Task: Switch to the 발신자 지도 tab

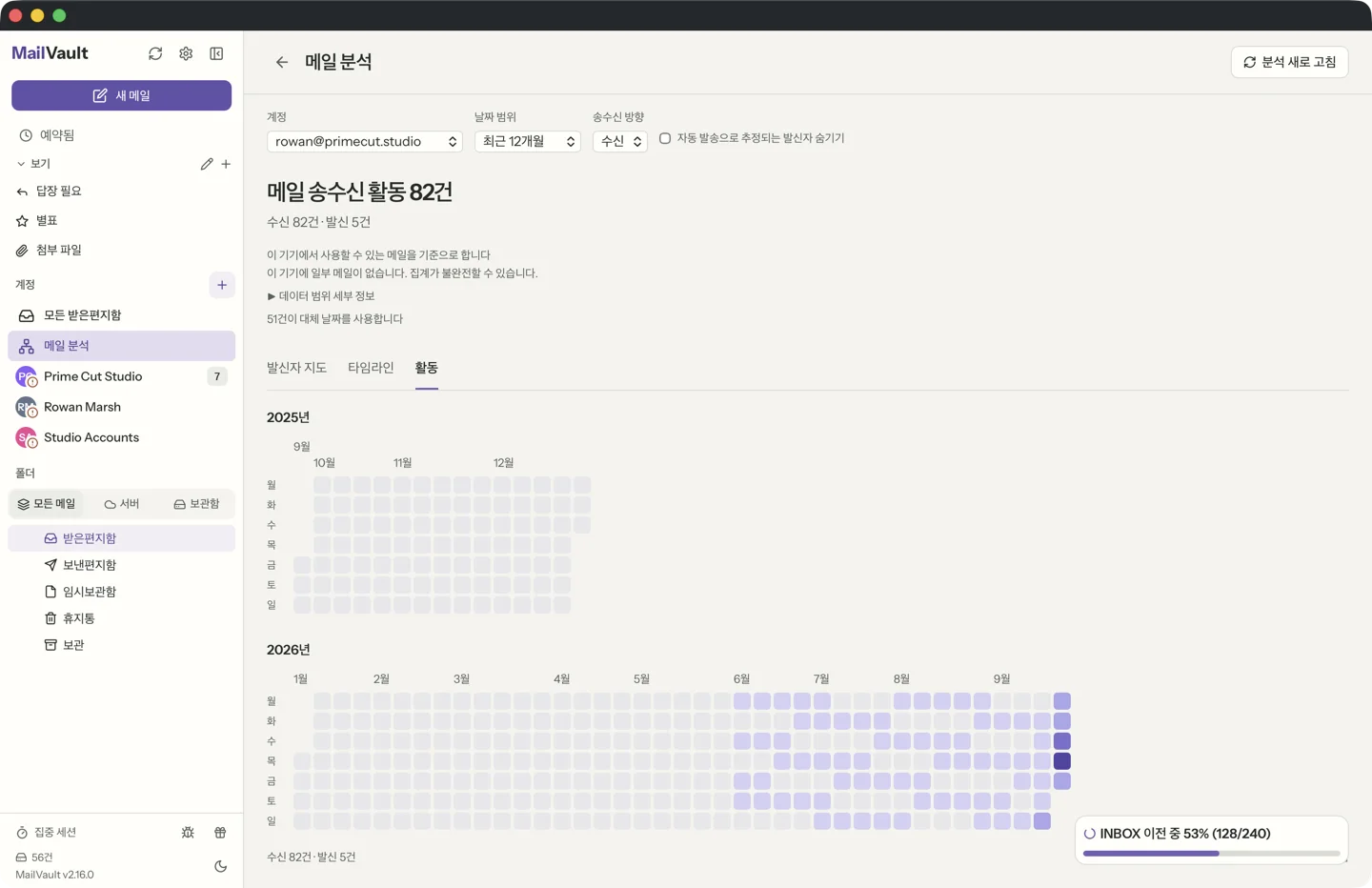Action: pyautogui.click(x=296, y=368)
